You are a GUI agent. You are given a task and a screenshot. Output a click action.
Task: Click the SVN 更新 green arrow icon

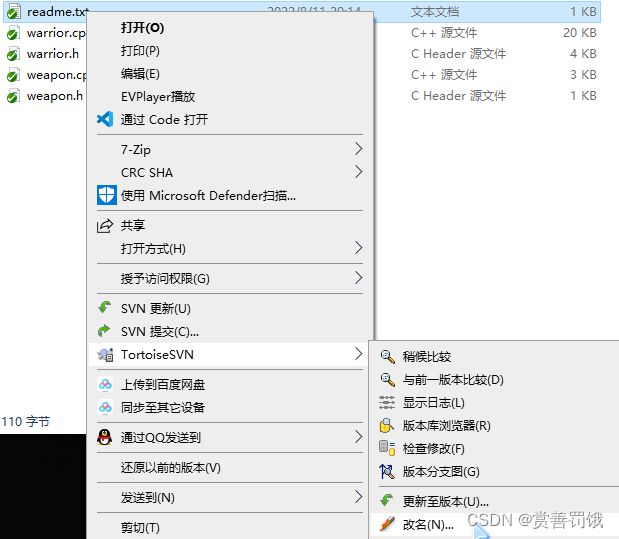(x=105, y=307)
